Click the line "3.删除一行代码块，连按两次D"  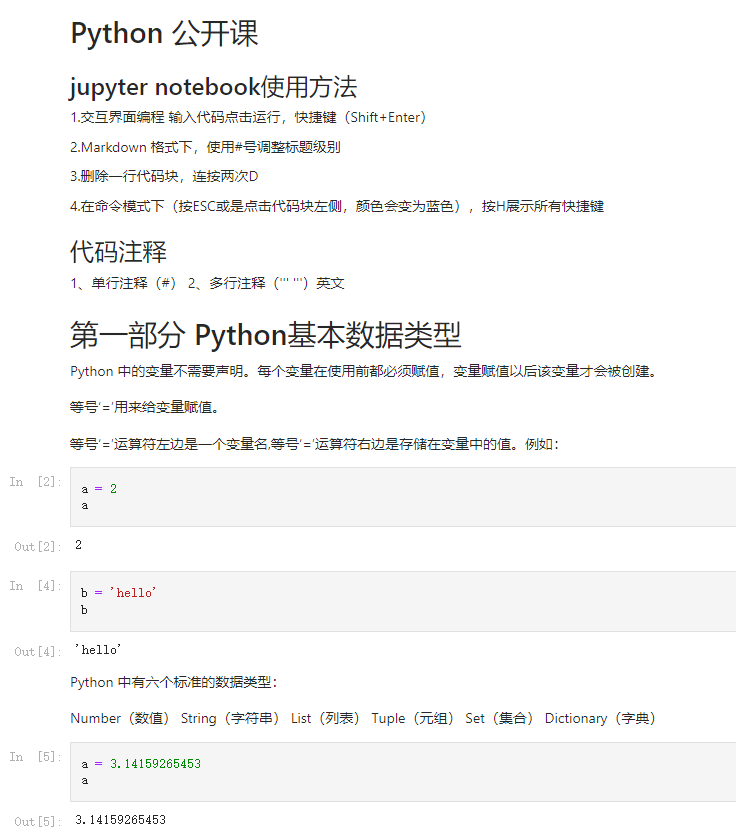[164, 176]
